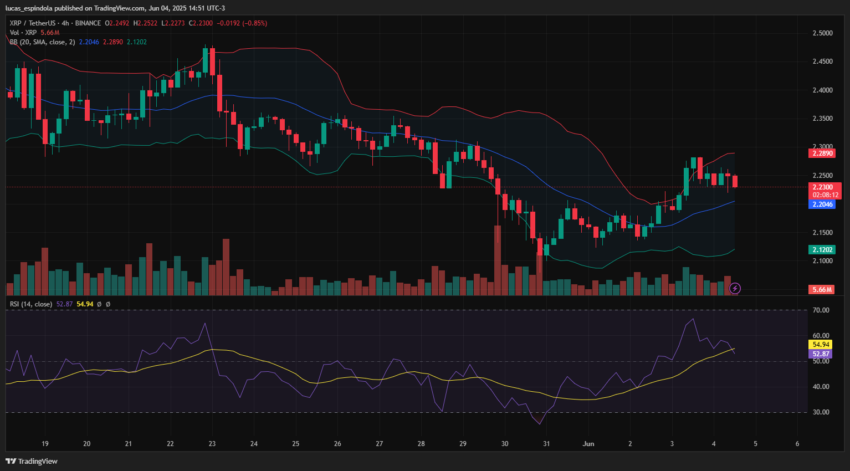This screenshot has width=850, height=471.
Task: Click the 30.00 RSI scale level
Action: 821,412
